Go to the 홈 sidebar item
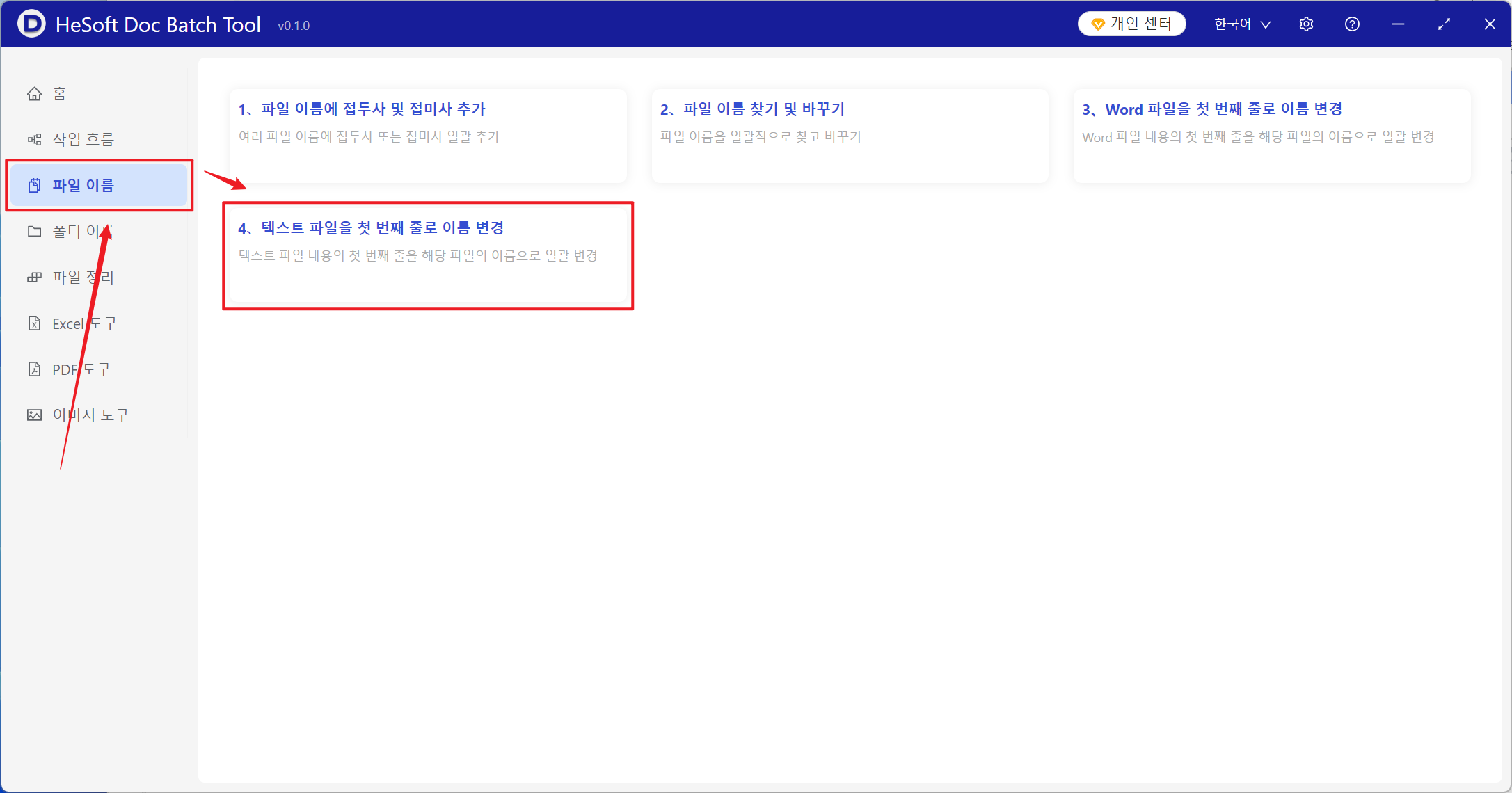 [100, 94]
